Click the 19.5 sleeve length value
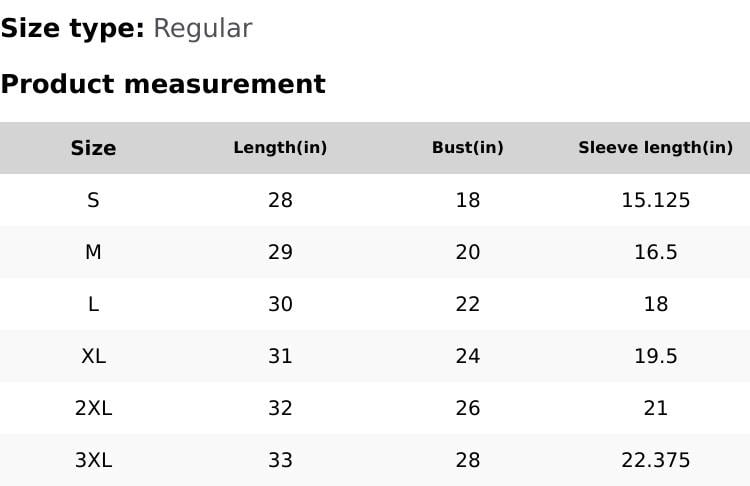Image resolution: width=750 pixels, height=486 pixels. coord(655,356)
